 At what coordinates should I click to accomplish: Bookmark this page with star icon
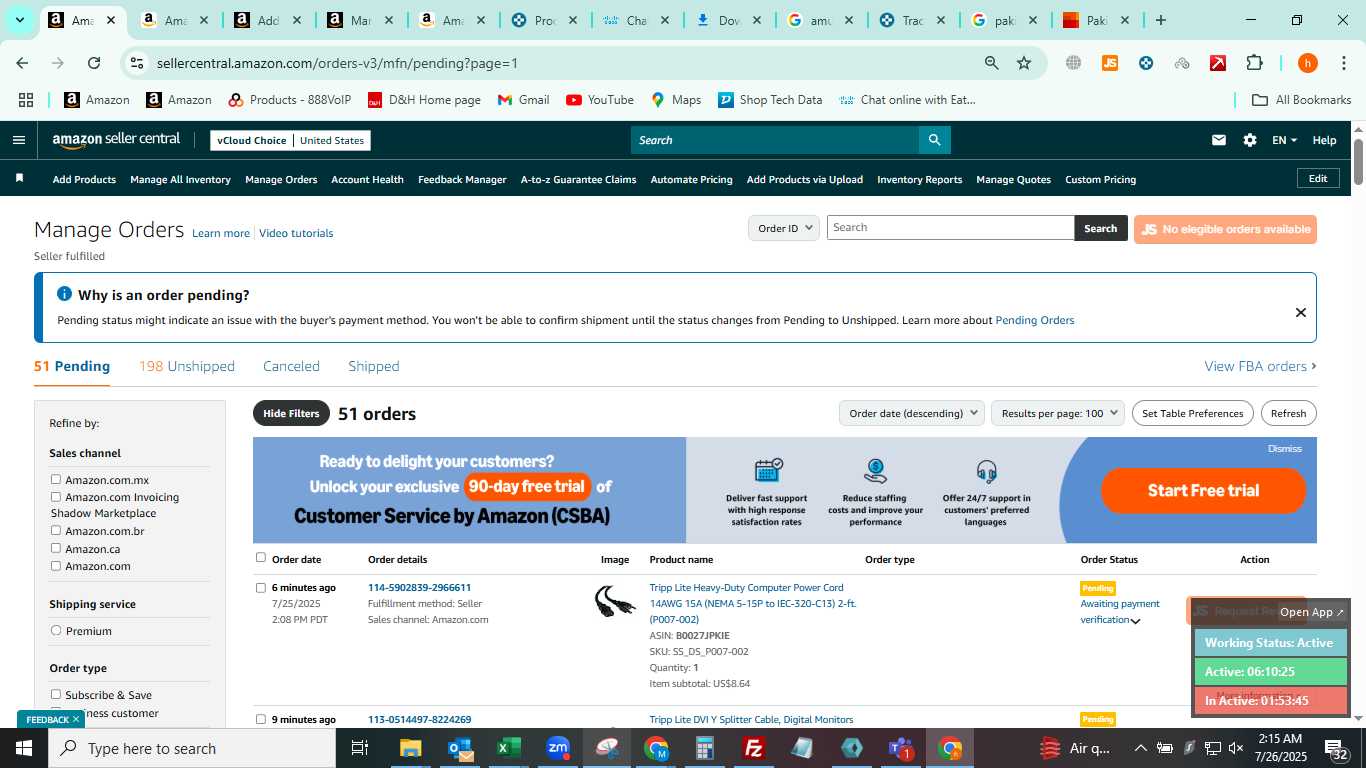point(1024,63)
